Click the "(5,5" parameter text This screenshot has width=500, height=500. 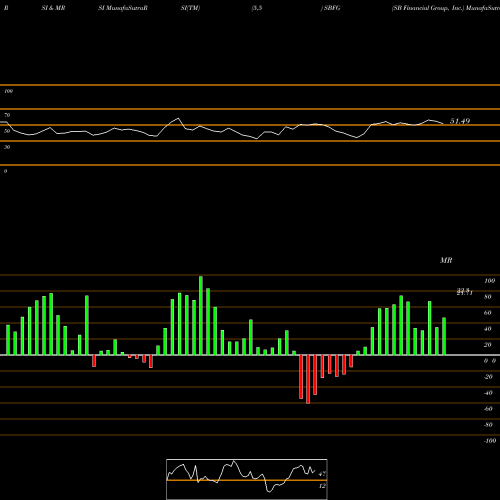257,8
